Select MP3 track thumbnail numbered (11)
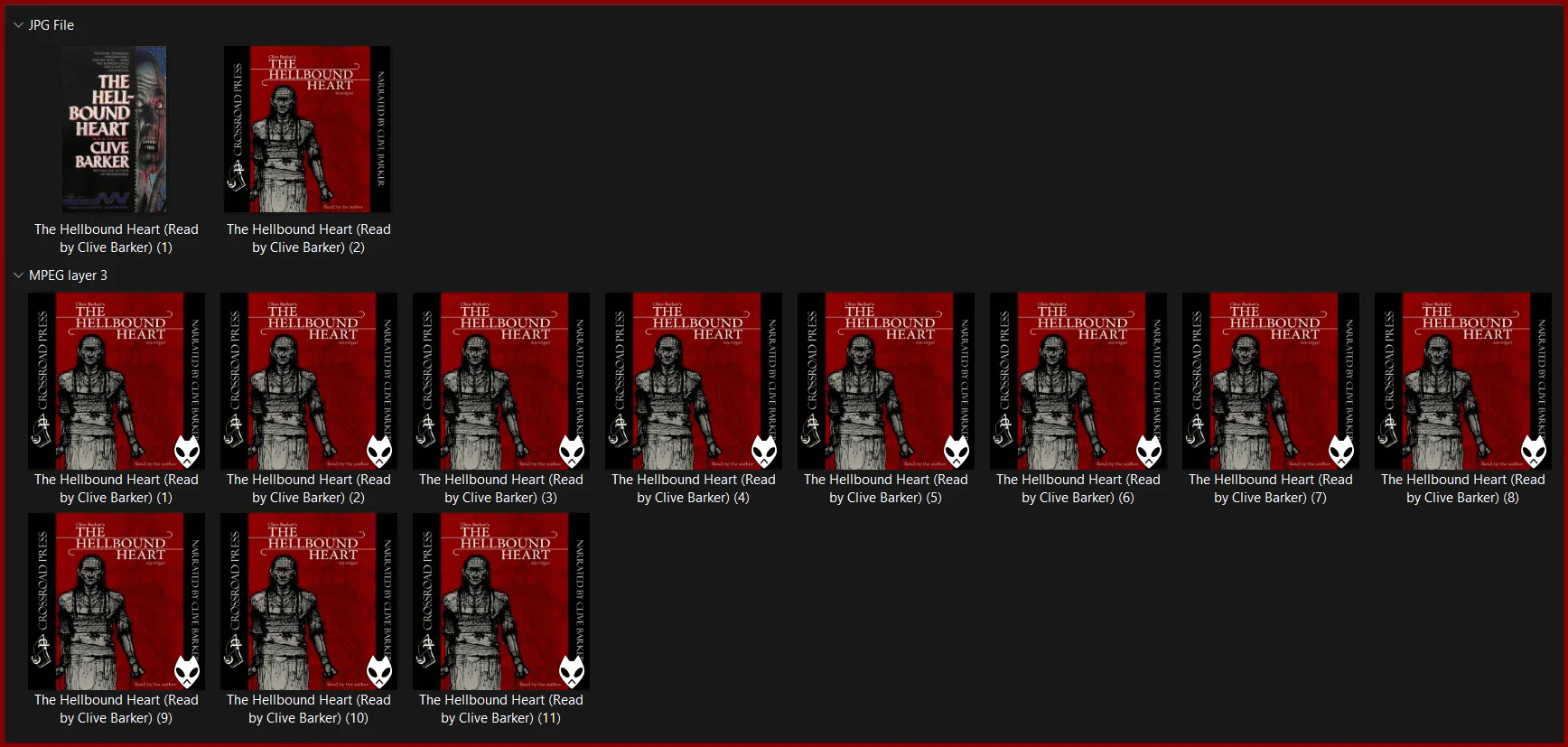 click(x=501, y=602)
